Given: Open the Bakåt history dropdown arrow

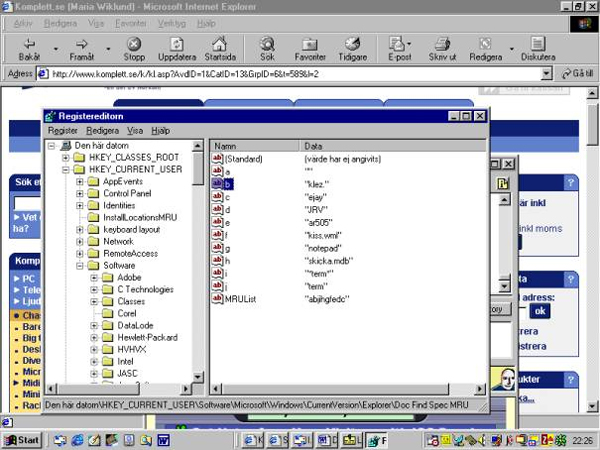Looking at the screenshot, I should (x=56, y=49).
